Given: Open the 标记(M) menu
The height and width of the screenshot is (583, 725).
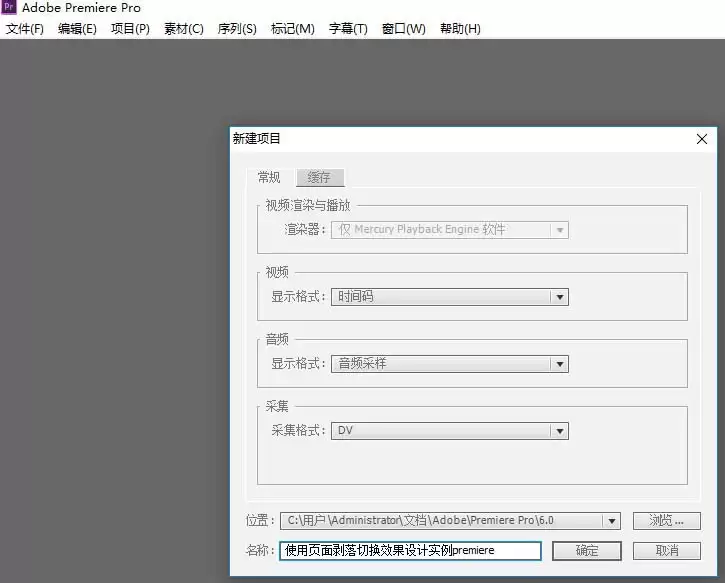Looking at the screenshot, I should pyautogui.click(x=292, y=29).
